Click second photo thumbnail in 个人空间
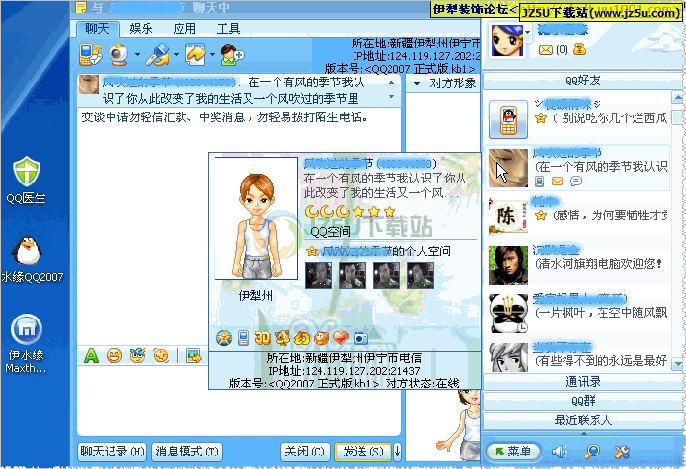The width and height of the screenshot is (686, 469). 352,275
